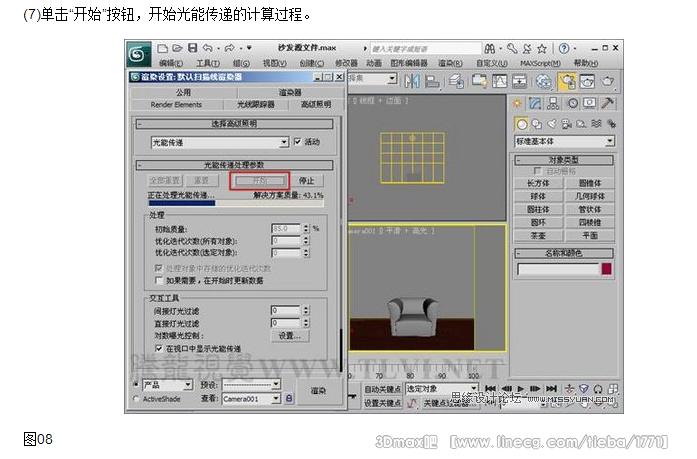
Task: Toggle the 活动 active checkbox
Action: coord(297,142)
